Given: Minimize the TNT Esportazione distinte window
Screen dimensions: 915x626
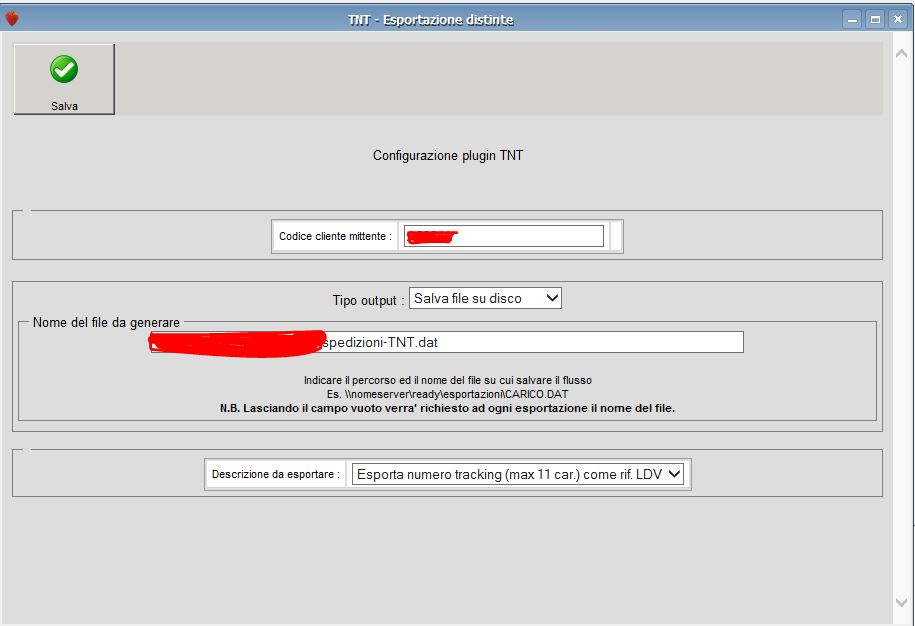Looking at the screenshot, I should [852, 19].
